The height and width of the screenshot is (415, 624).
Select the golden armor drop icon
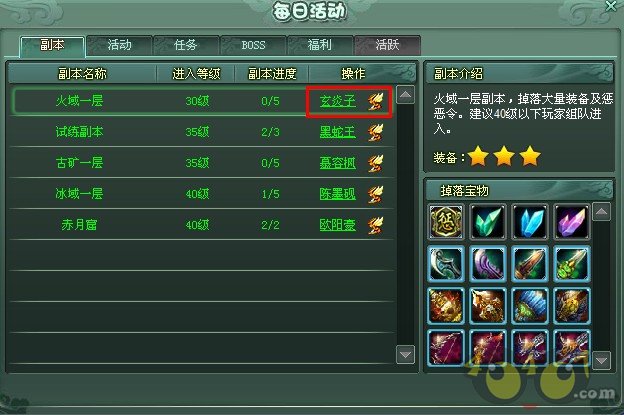[x=446, y=305]
